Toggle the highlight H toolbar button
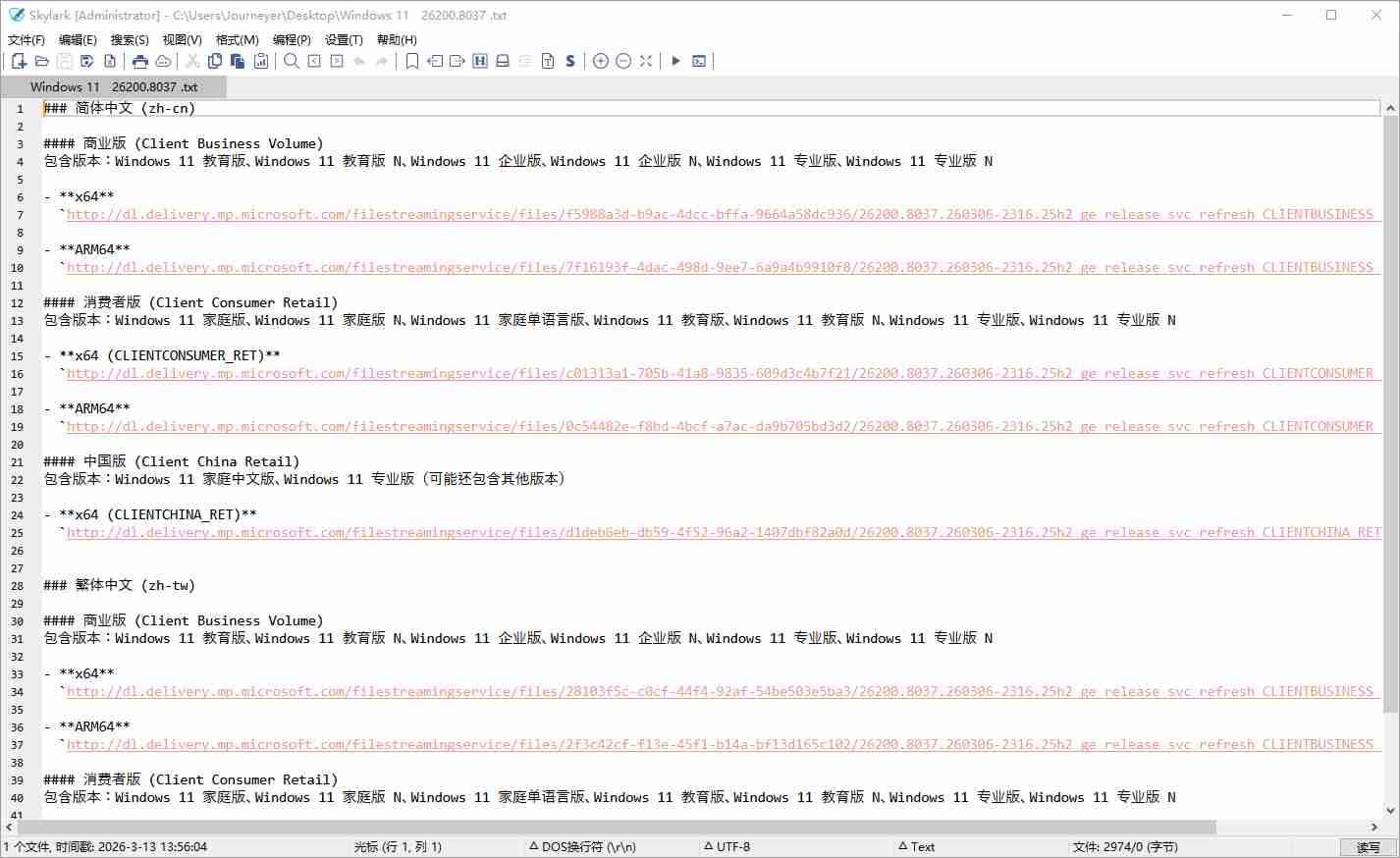 (x=480, y=61)
